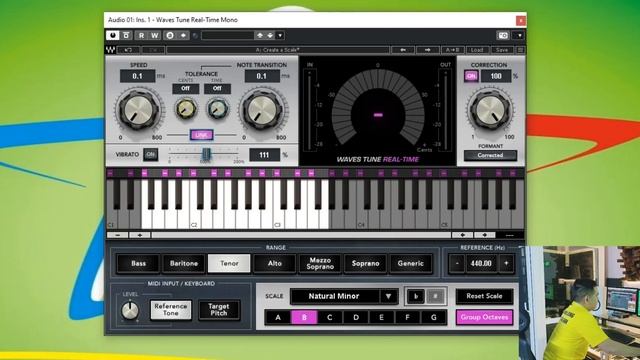
Task: Select Tenor range
Action: [x=229, y=263]
